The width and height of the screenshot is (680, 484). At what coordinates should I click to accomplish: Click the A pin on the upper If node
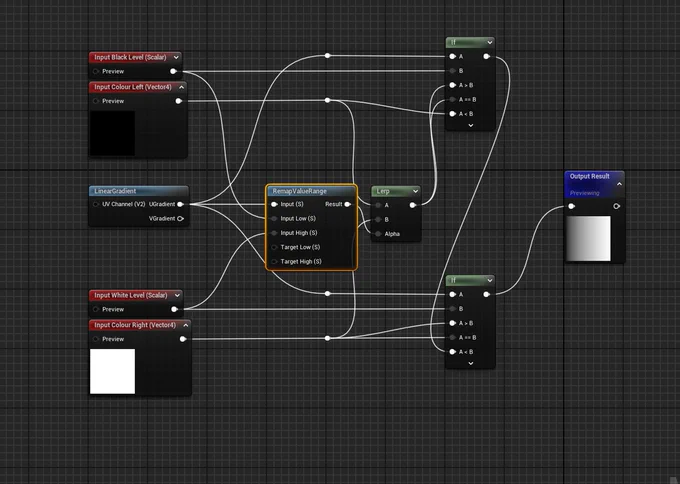(x=453, y=56)
